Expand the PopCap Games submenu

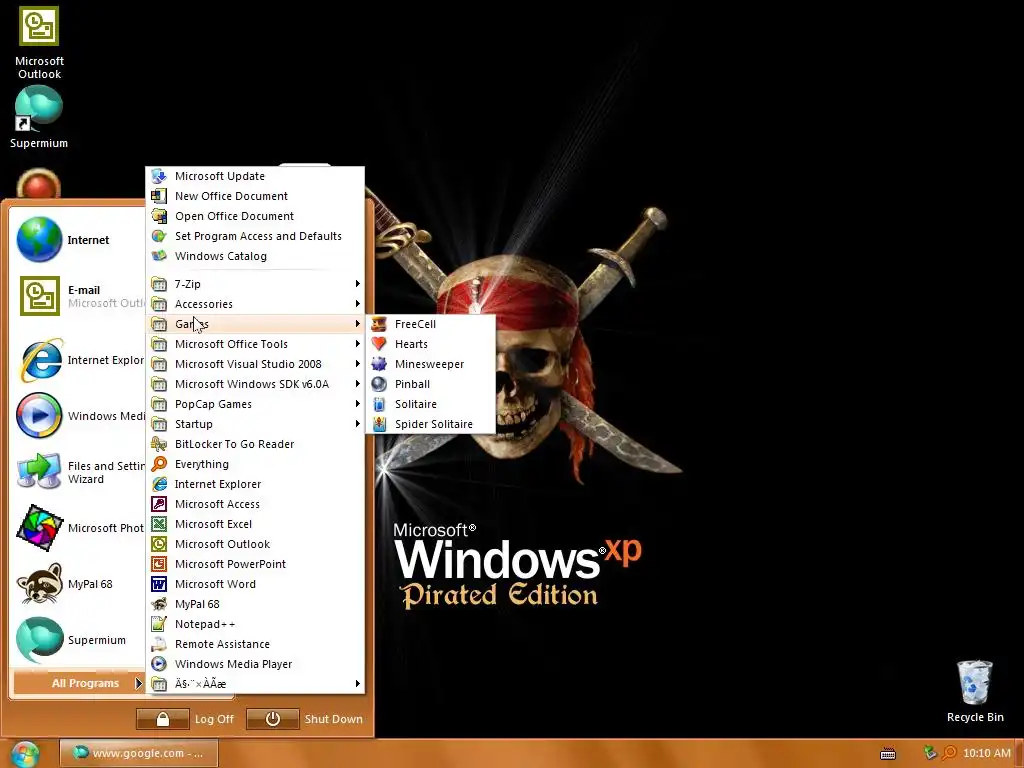click(x=255, y=404)
